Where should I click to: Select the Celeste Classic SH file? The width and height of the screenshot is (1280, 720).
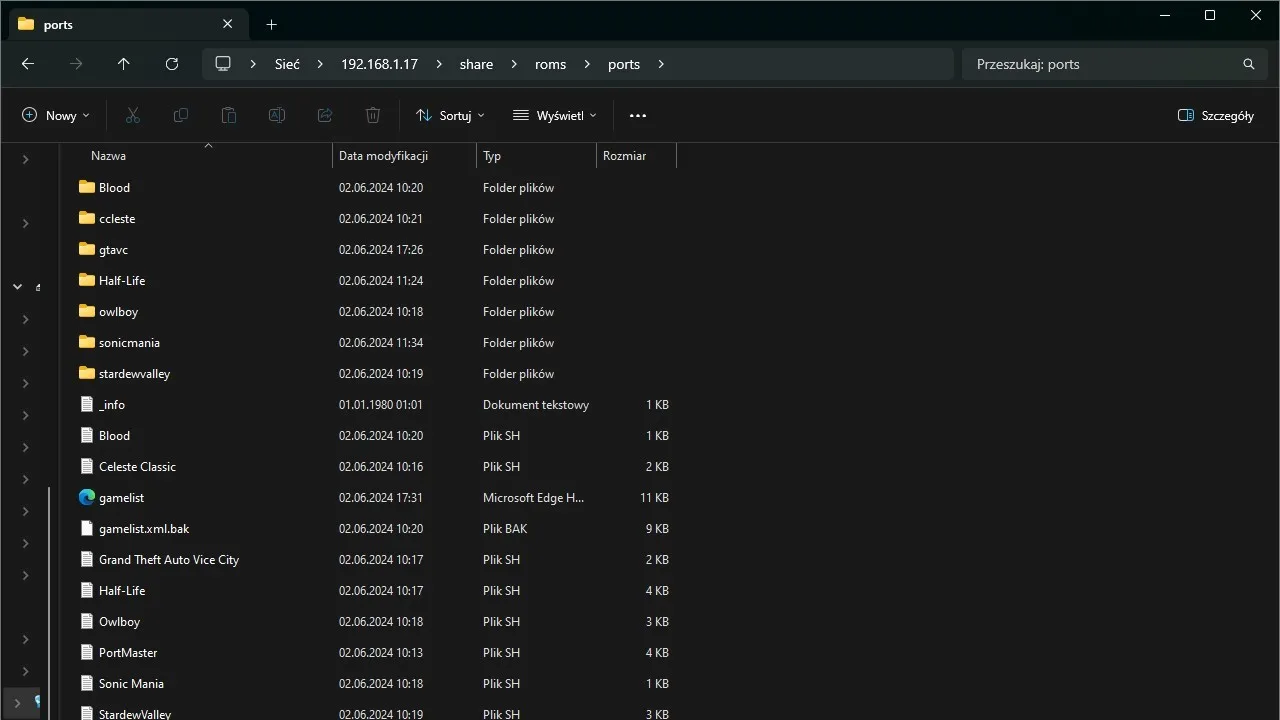click(x=137, y=467)
